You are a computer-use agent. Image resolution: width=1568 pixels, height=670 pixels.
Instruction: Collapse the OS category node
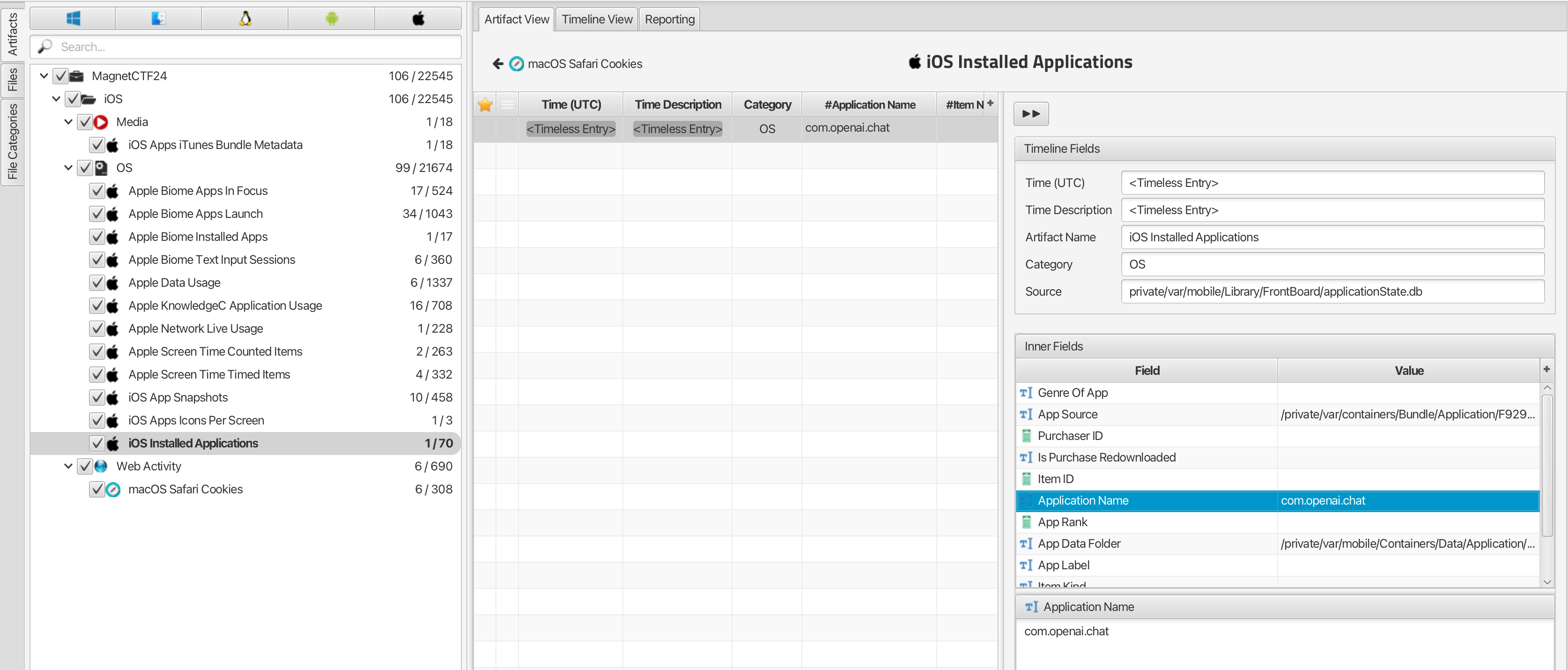coord(68,168)
